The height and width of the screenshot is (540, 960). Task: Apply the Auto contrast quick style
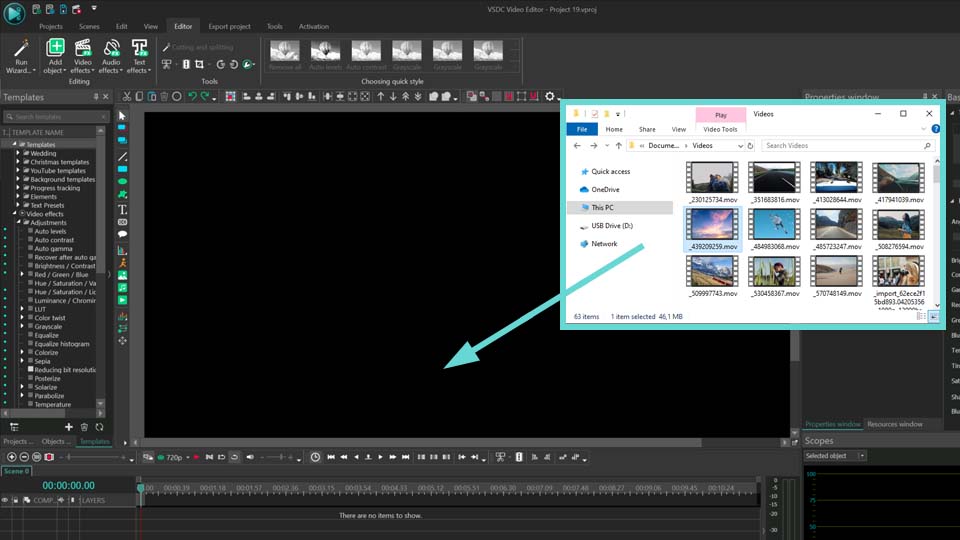pyautogui.click(x=366, y=55)
